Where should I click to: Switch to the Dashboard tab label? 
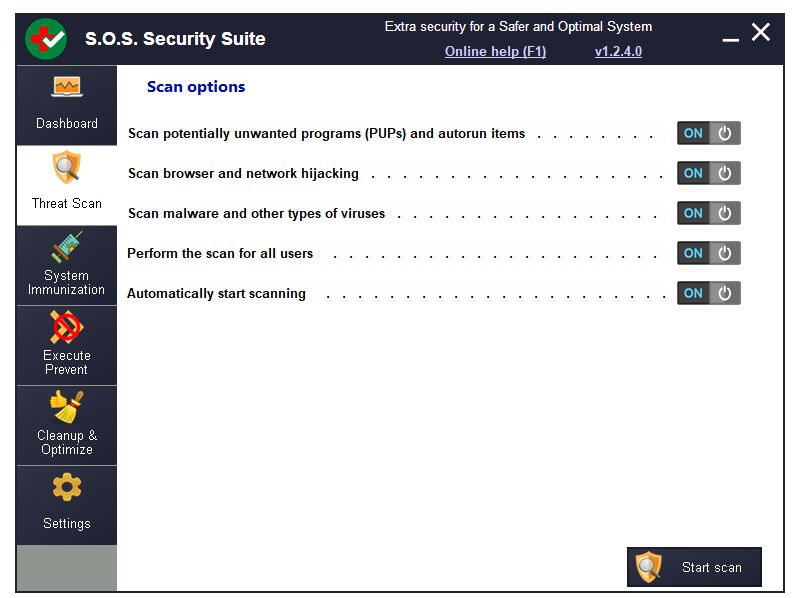point(67,124)
